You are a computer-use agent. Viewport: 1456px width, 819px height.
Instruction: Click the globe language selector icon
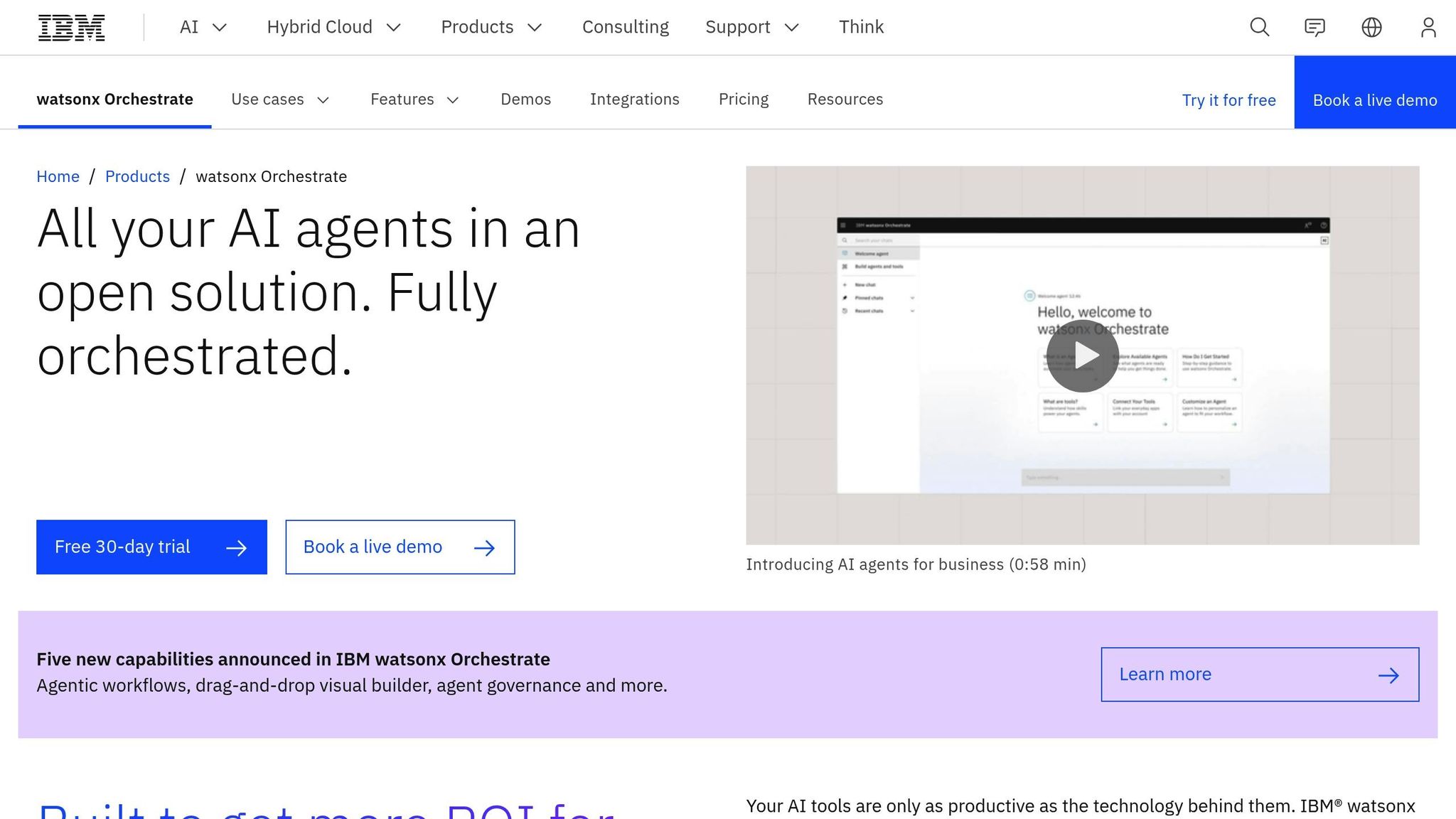1371,27
